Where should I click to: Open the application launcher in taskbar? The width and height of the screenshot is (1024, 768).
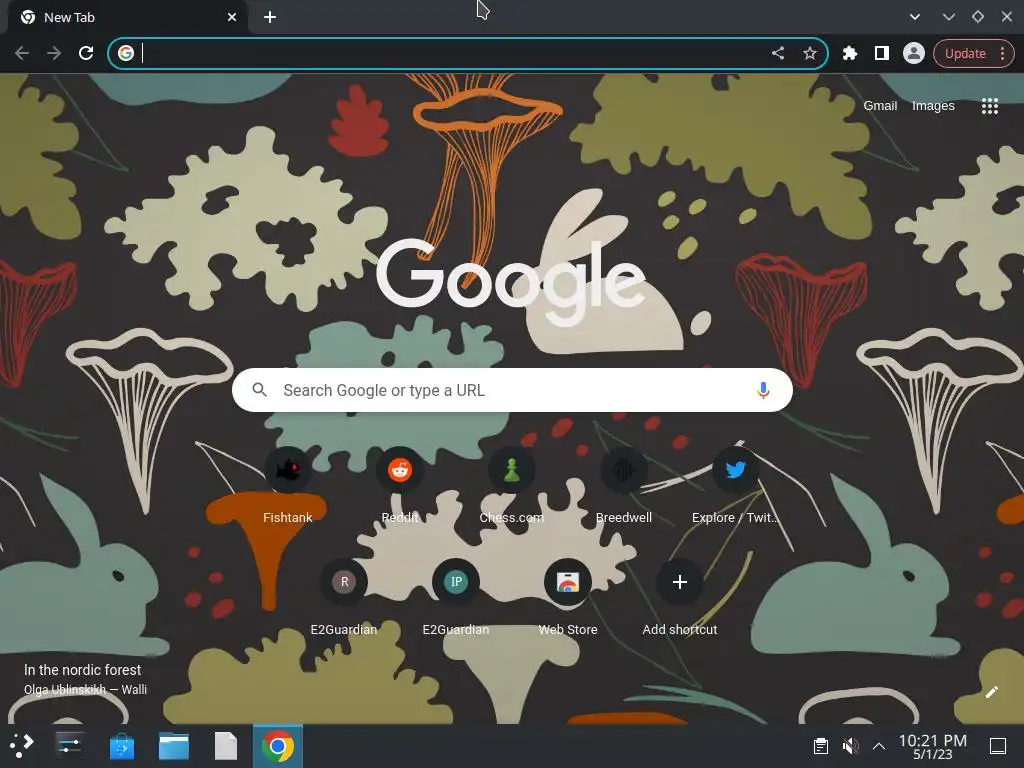click(x=22, y=746)
